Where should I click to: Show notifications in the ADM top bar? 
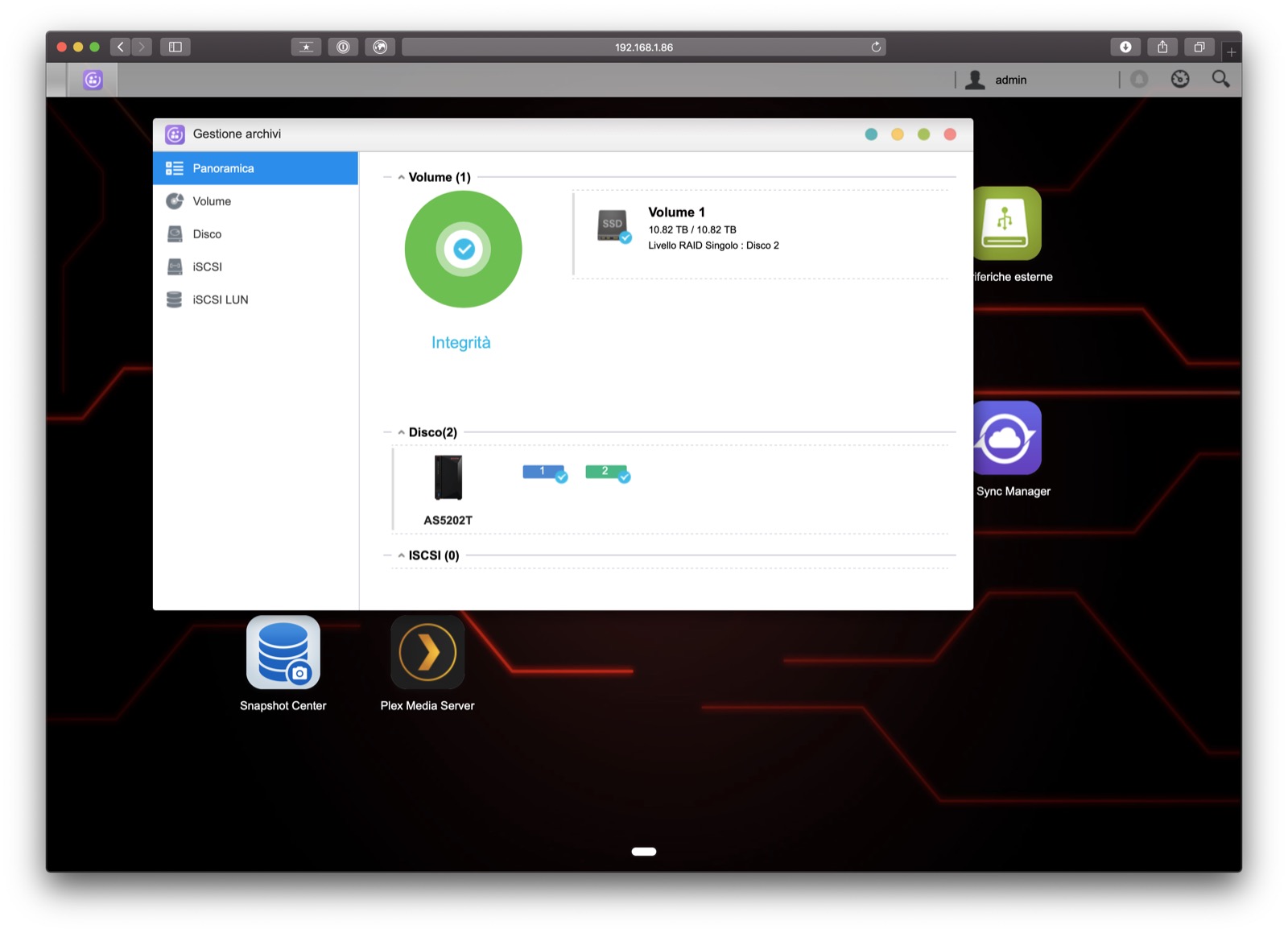(1139, 79)
